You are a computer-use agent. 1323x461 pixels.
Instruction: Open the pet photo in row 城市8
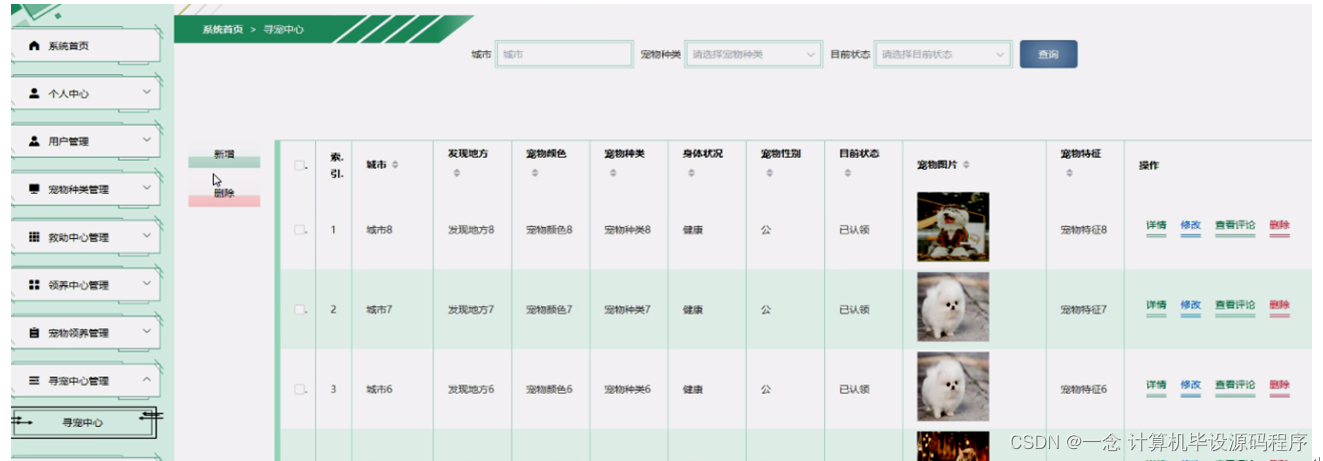[953, 227]
